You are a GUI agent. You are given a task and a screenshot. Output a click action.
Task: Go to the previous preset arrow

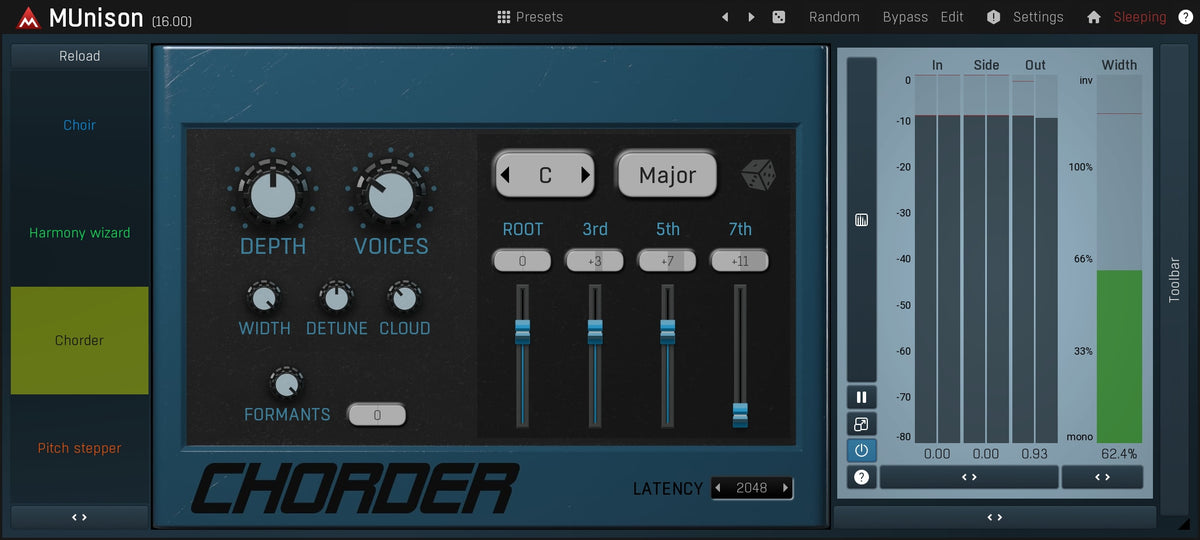725,17
